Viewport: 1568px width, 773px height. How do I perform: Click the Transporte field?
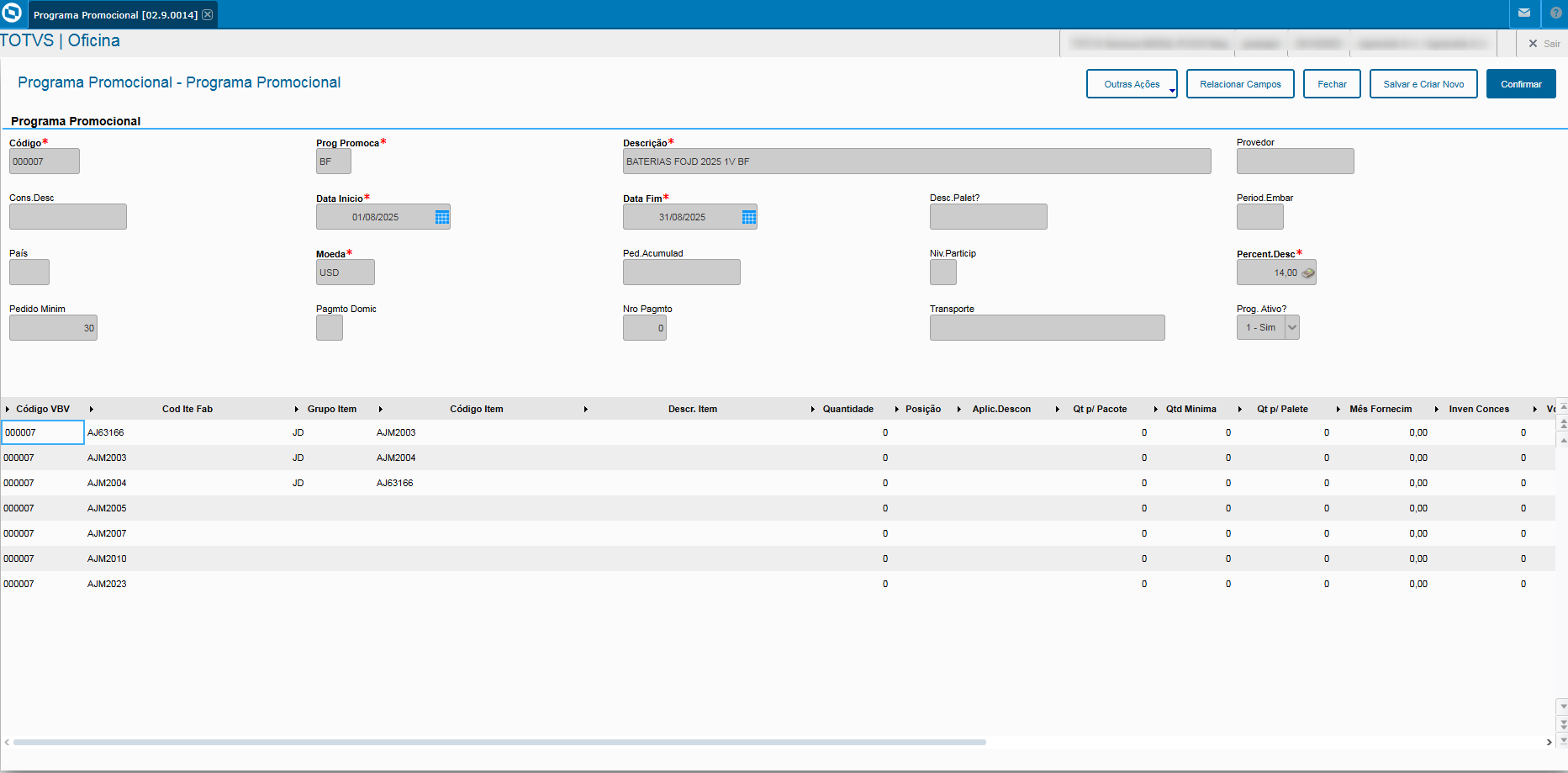[x=1048, y=328]
